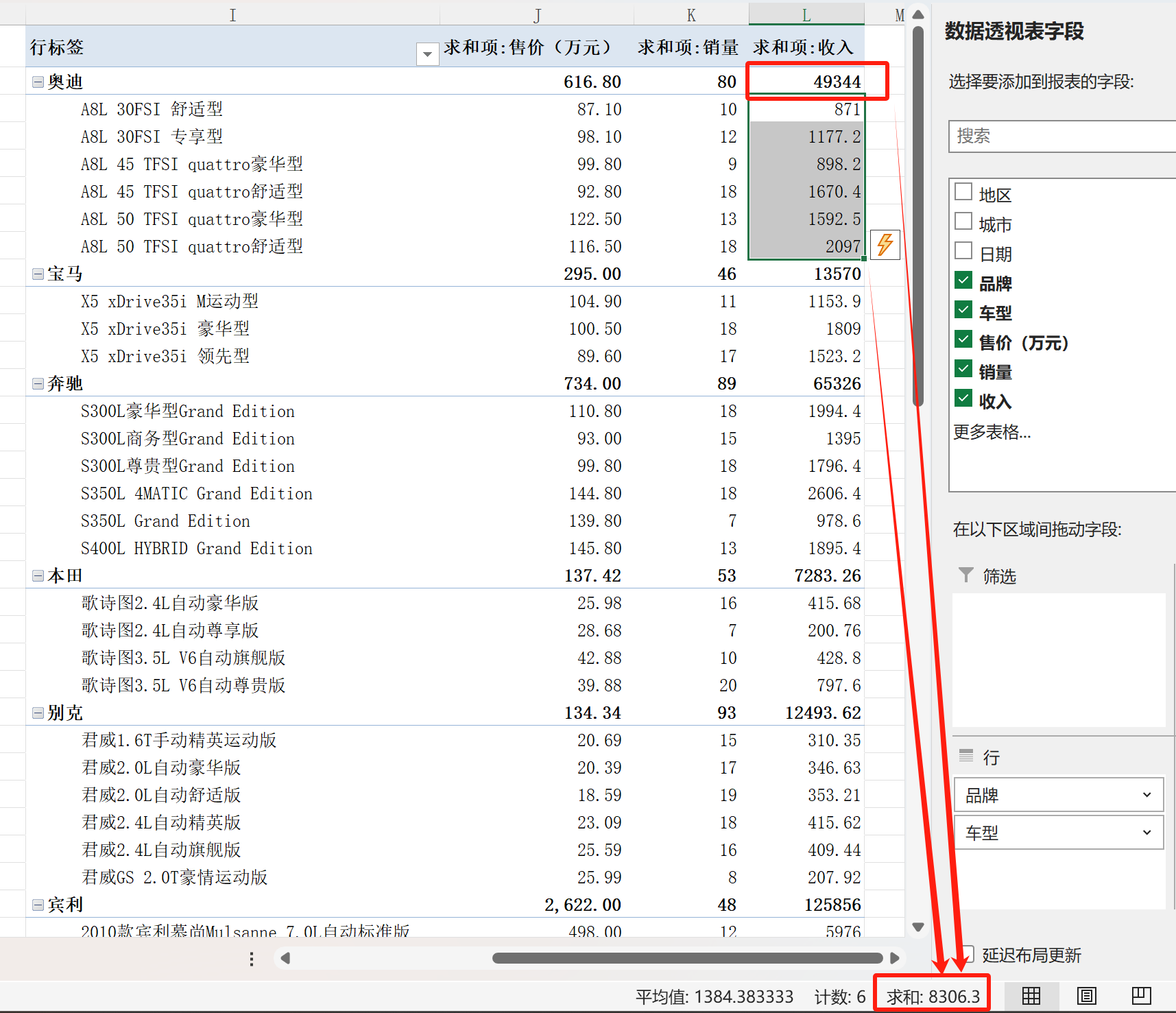Select column K header
The height and width of the screenshot is (1013, 1176).
pos(691,14)
